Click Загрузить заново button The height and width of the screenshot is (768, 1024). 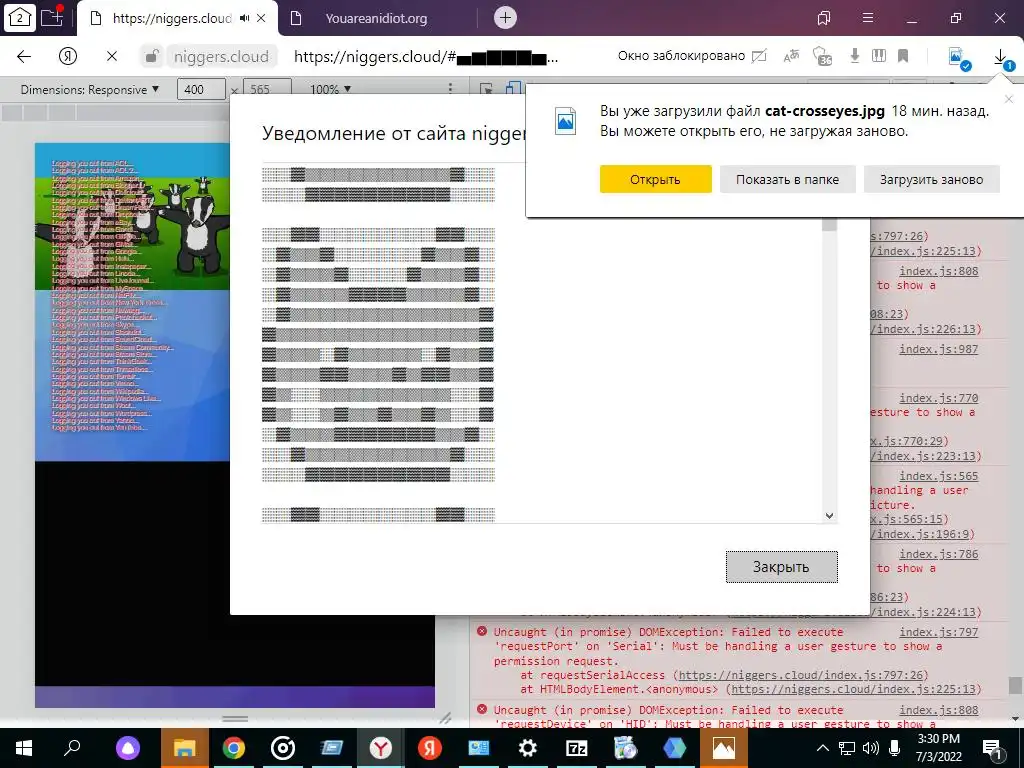coord(931,180)
